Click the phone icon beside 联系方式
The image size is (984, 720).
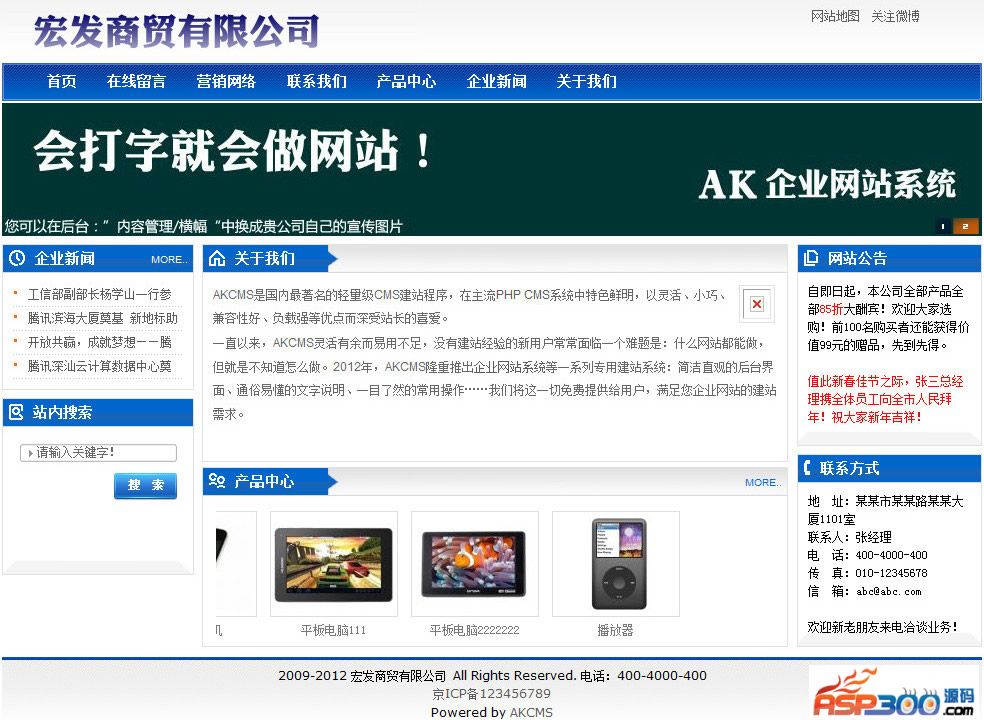coord(808,468)
